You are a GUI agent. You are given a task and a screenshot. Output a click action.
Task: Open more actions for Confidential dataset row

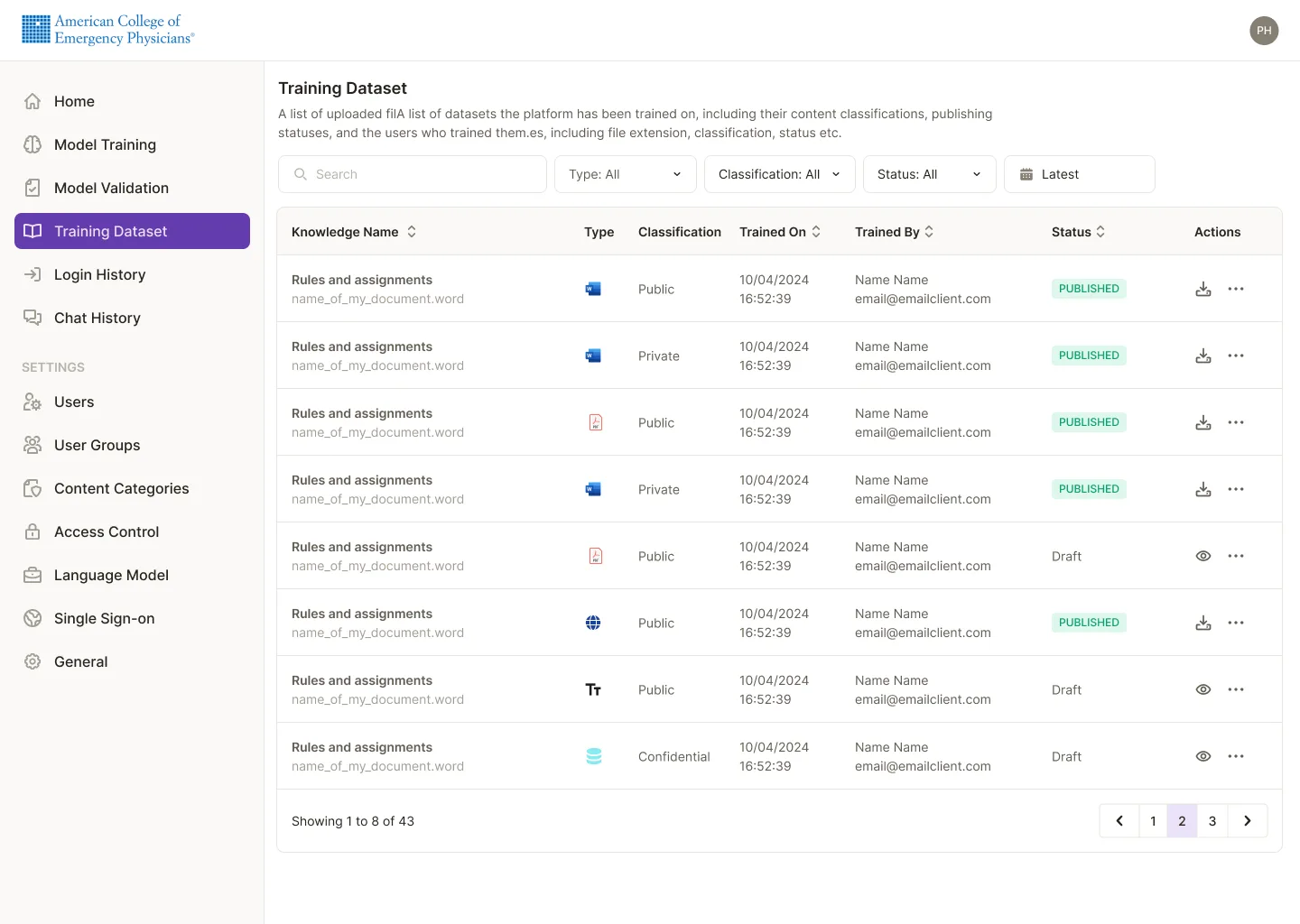point(1236,756)
